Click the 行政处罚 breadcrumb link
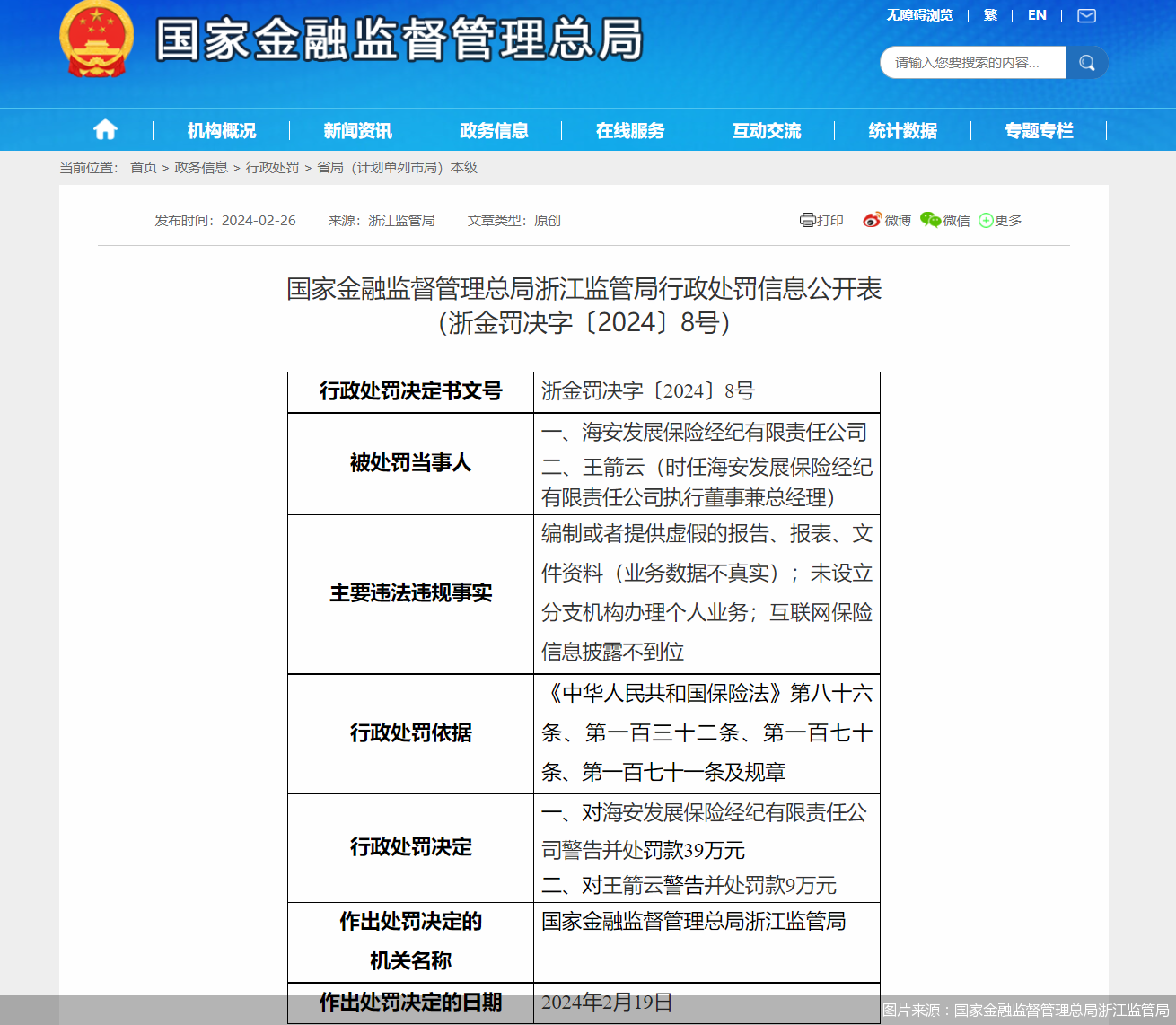 pyautogui.click(x=273, y=168)
